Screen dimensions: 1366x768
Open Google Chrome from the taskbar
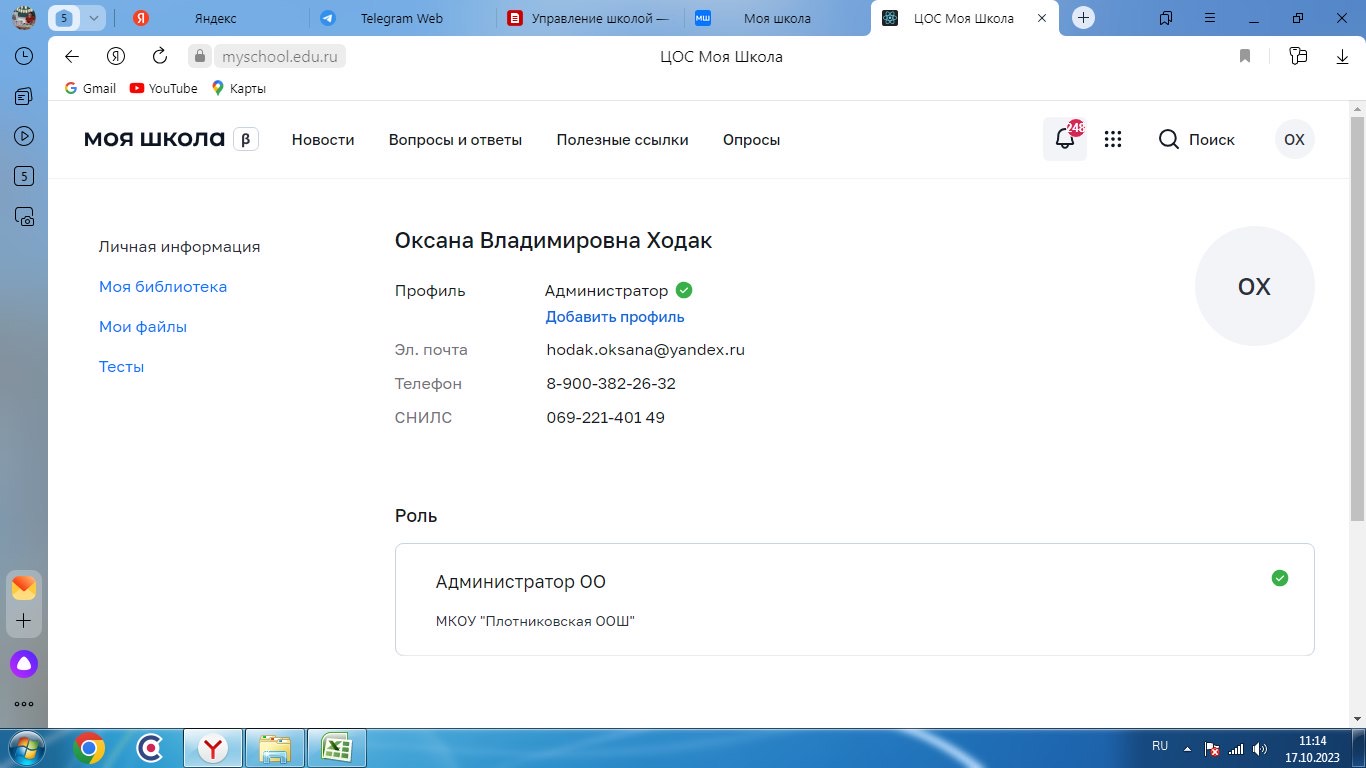(x=89, y=748)
